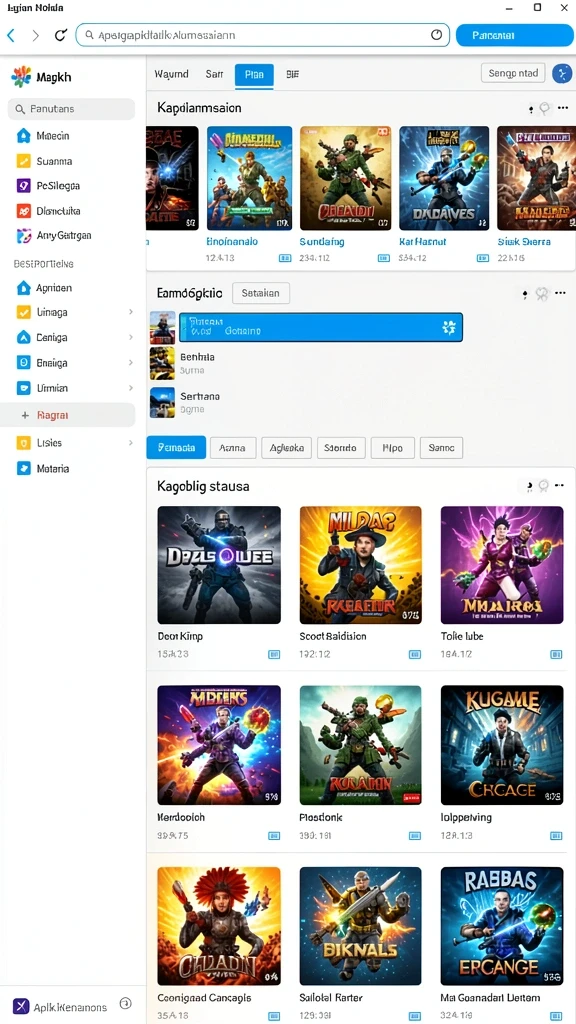The height and width of the screenshot is (1024, 576).
Task: Switch to the Waymd tab
Action: click(171, 74)
